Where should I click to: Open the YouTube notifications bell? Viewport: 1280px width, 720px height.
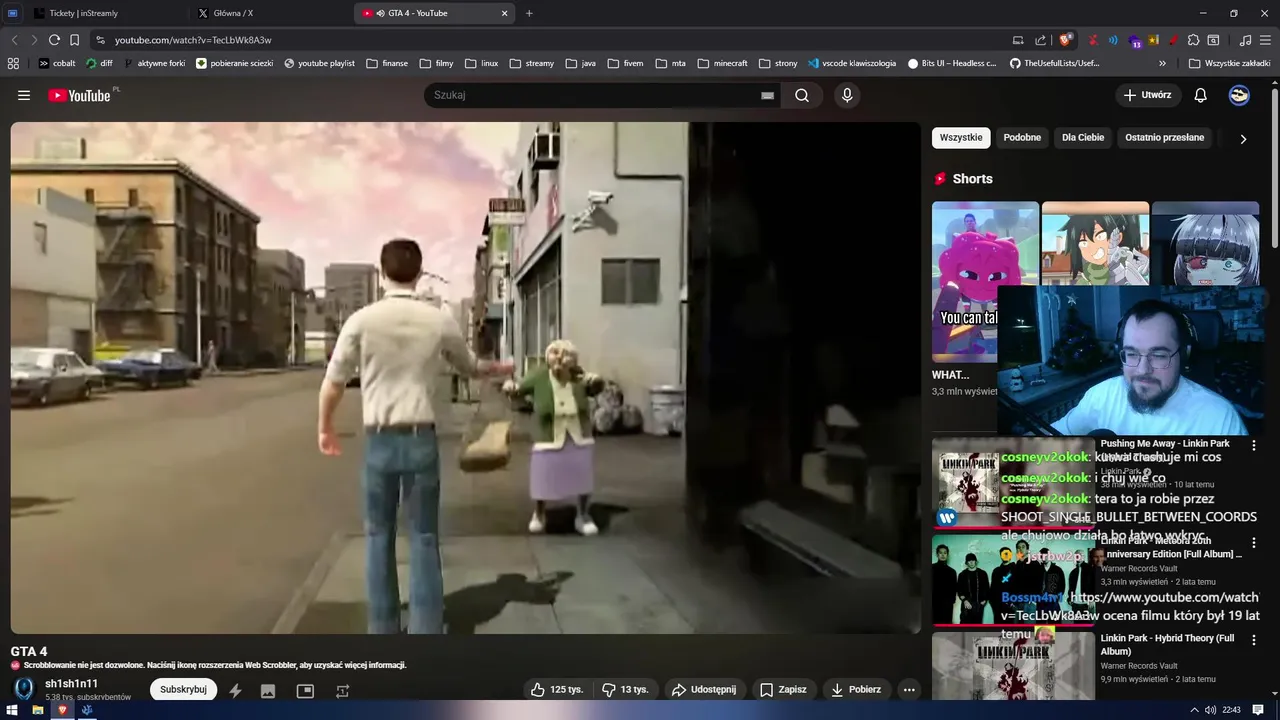point(1200,95)
